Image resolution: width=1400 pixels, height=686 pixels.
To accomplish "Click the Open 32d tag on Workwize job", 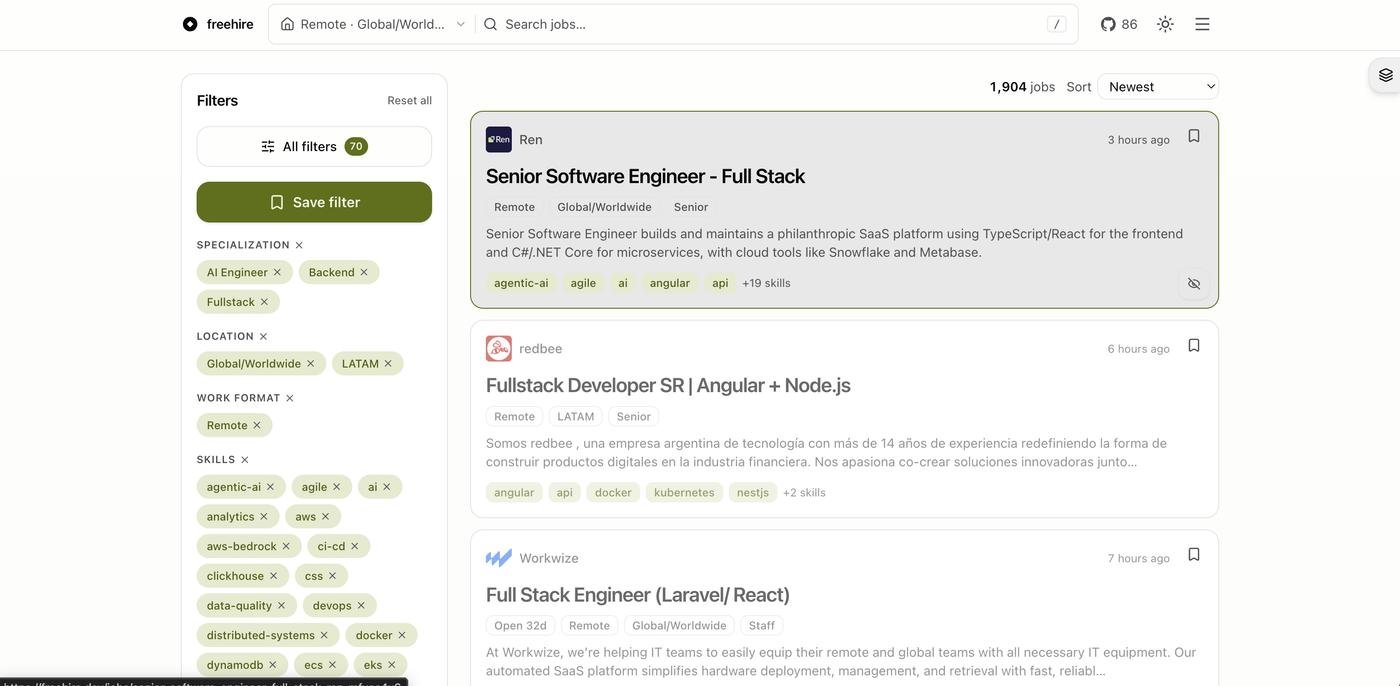I will click(520, 626).
